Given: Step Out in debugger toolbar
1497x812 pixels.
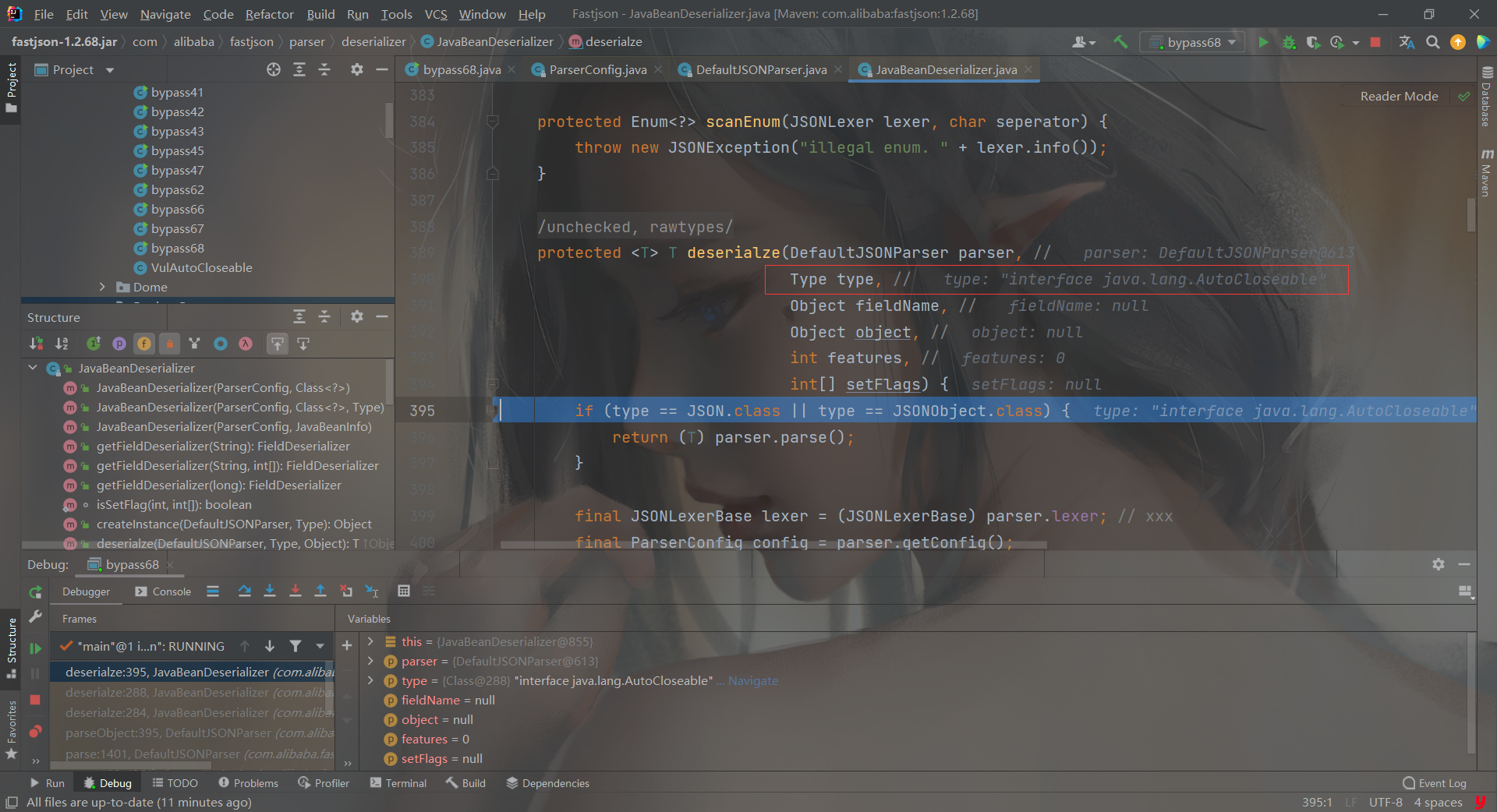Looking at the screenshot, I should pyautogui.click(x=320, y=591).
